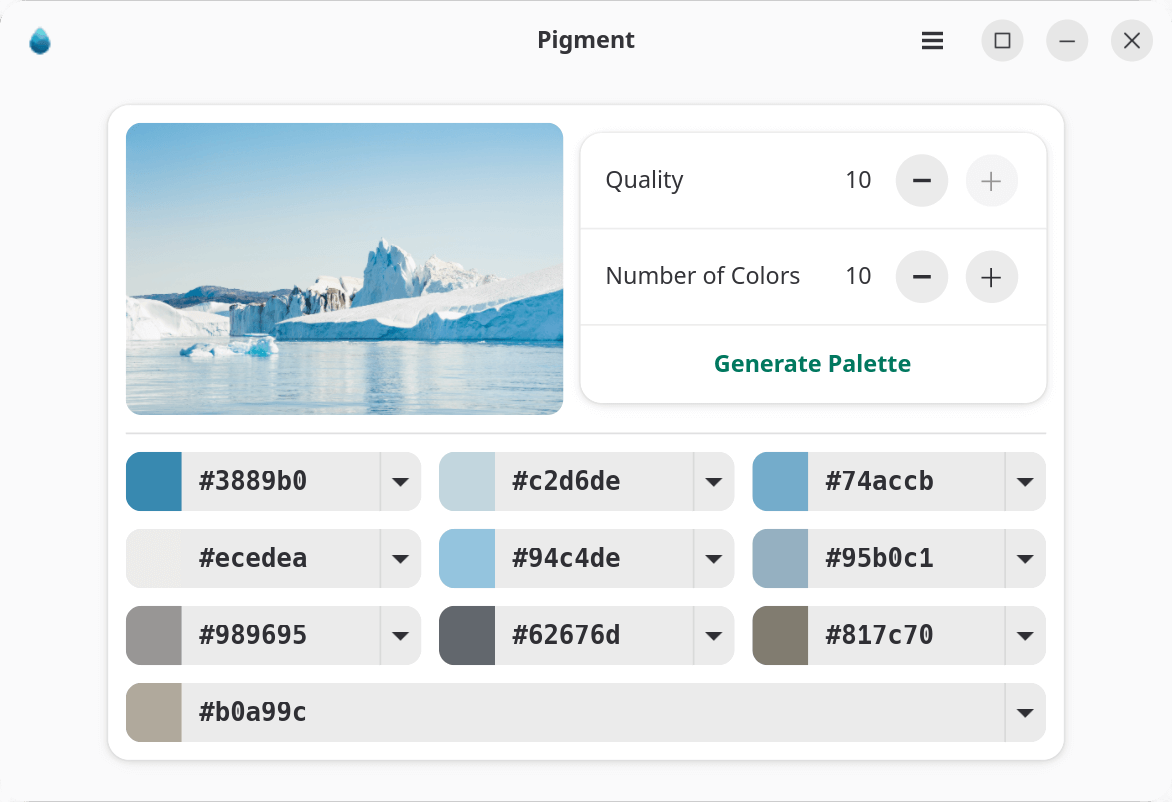1172x802 pixels.
Task: Click the #94c4de light blue swatch
Action: click(x=467, y=558)
